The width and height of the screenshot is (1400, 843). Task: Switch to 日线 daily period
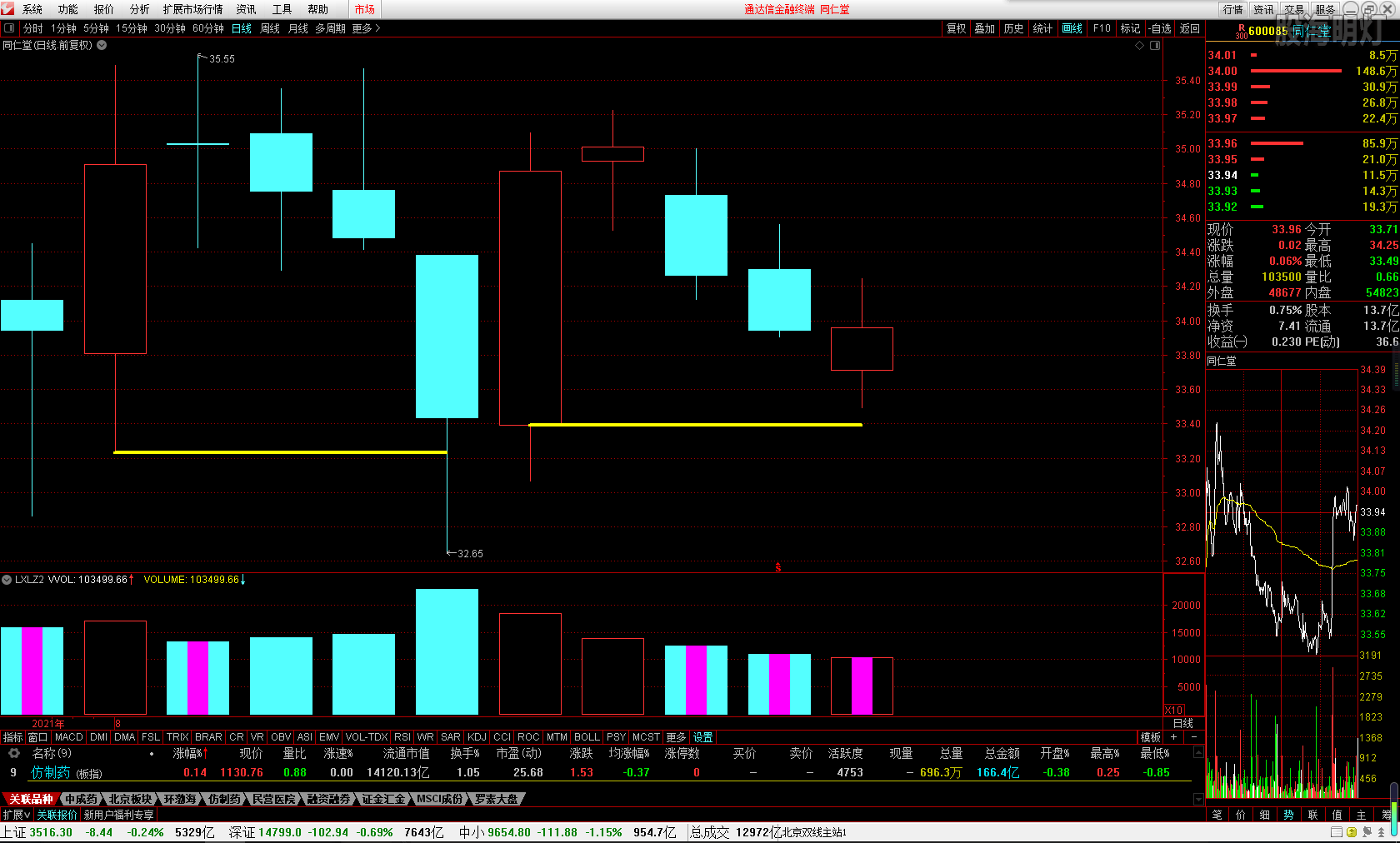[242, 28]
